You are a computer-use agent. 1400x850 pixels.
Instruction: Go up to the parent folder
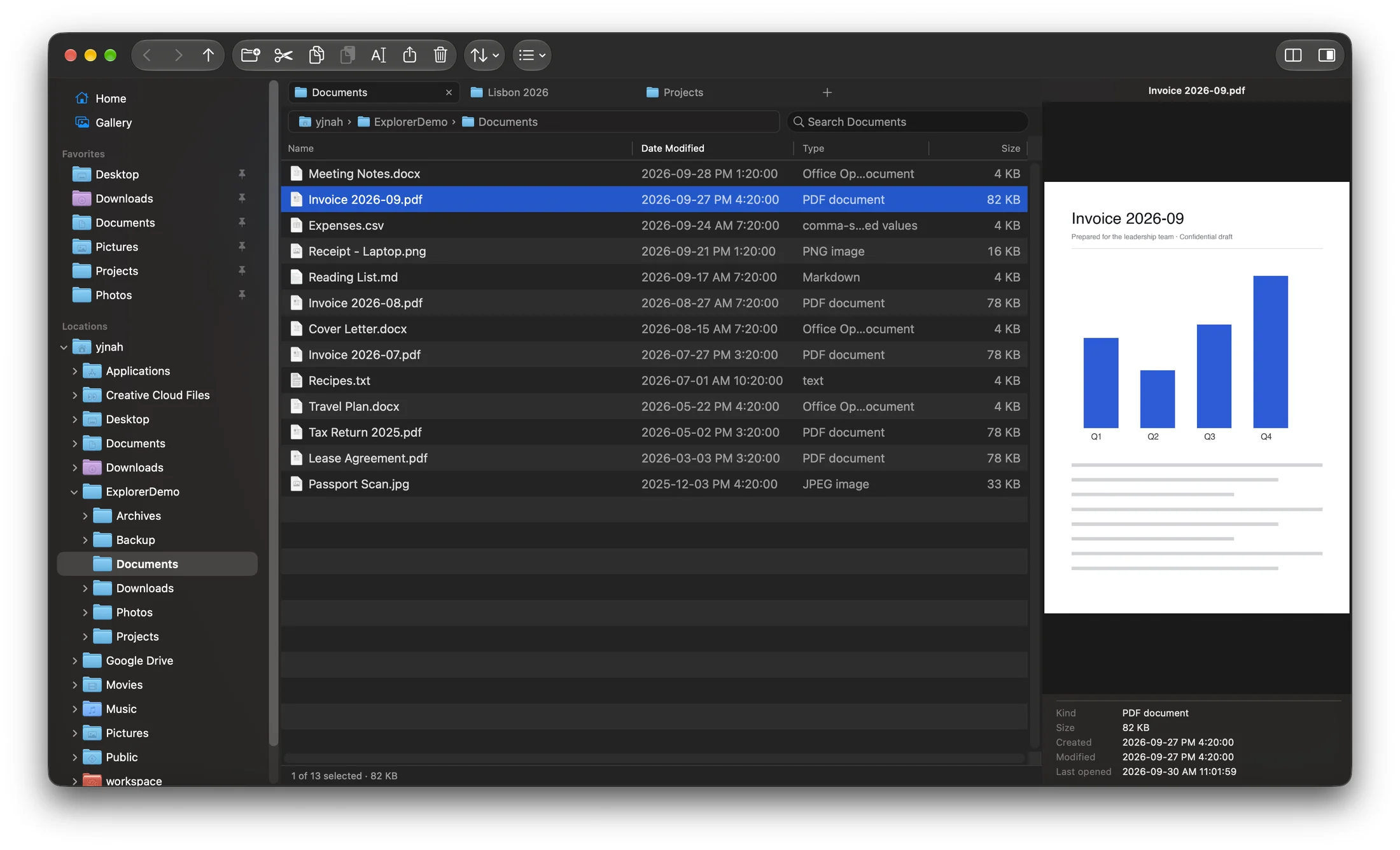pyautogui.click(x=208, y=55)
